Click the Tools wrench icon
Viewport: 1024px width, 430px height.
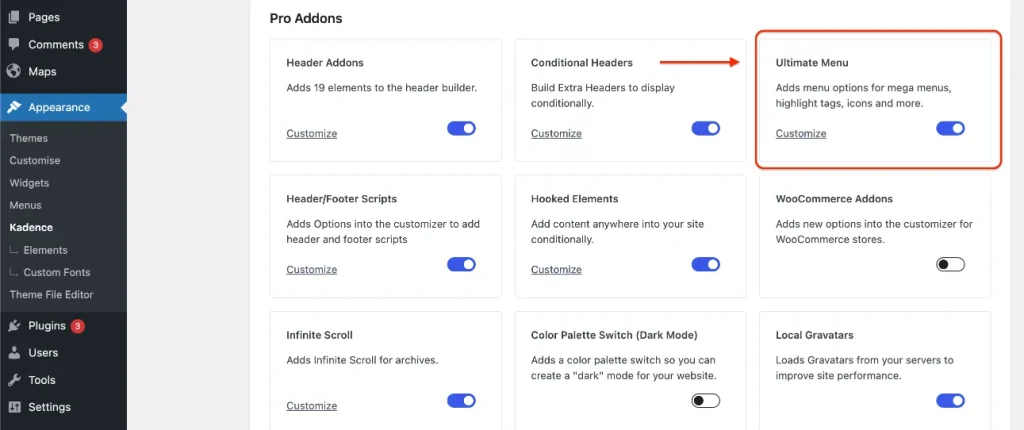[14, 380]
